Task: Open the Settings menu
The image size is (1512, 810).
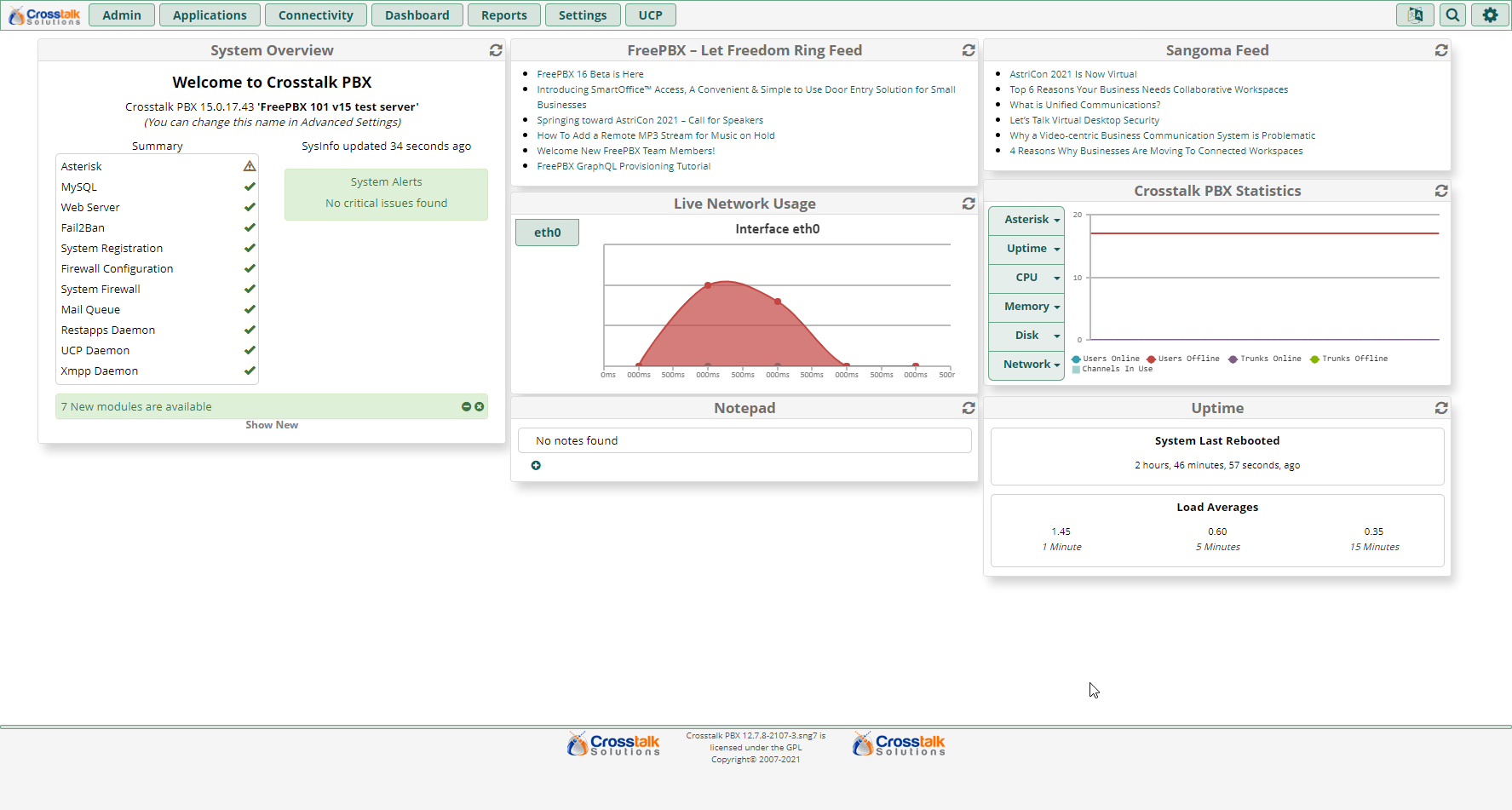Action: pos(583,15)
